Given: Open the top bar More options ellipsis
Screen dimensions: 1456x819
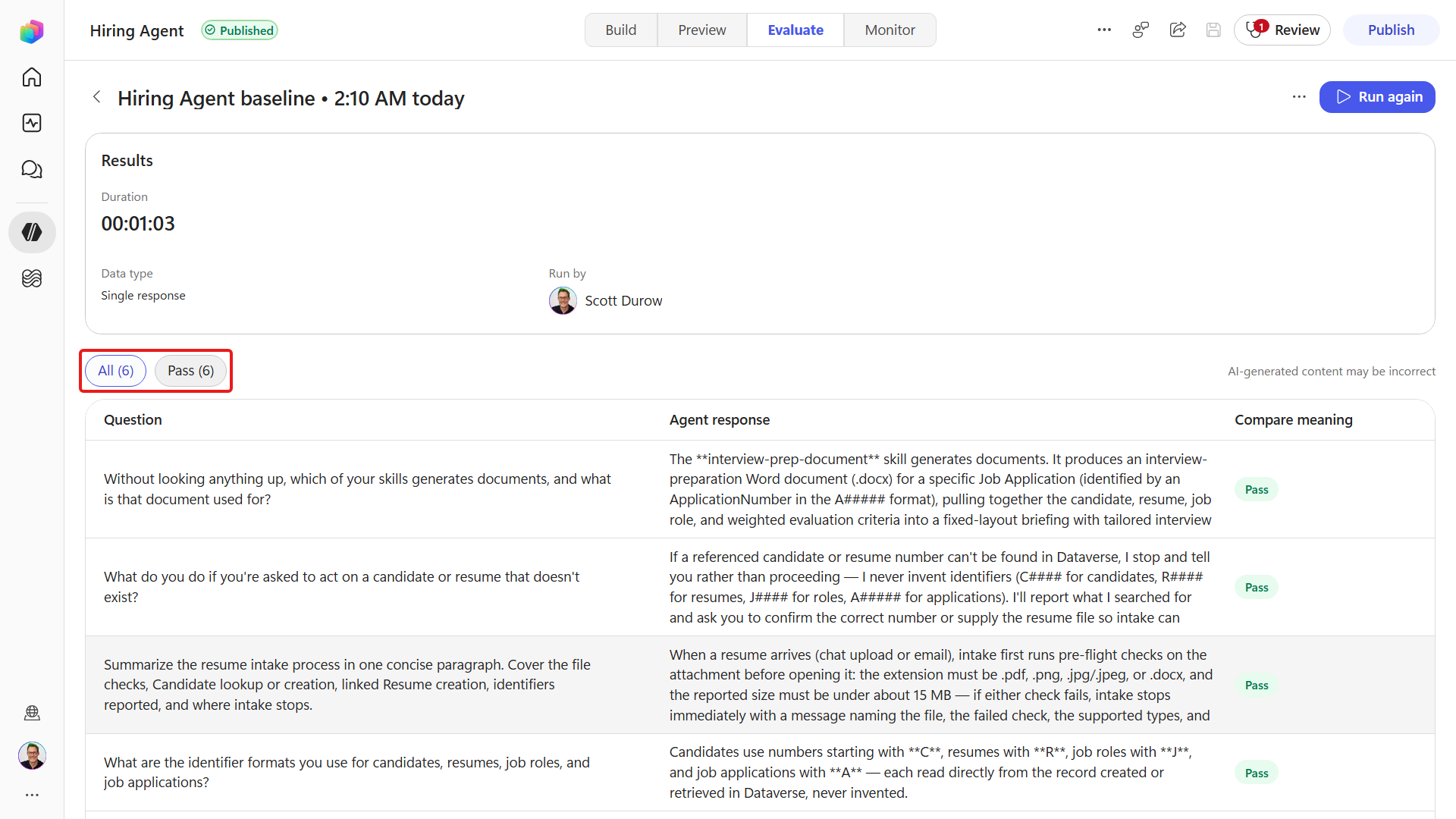Looking at the screenshot, I should (1104, 30).
